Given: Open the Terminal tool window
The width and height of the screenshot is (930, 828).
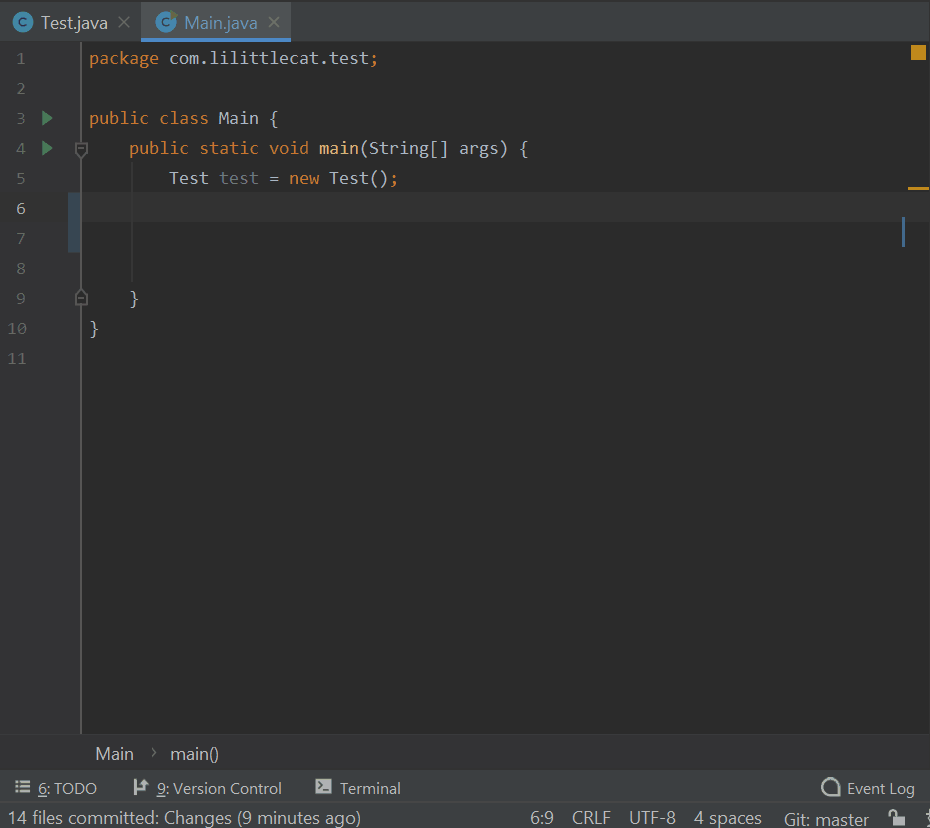Looking at the screenshot, I should point(357,788).
